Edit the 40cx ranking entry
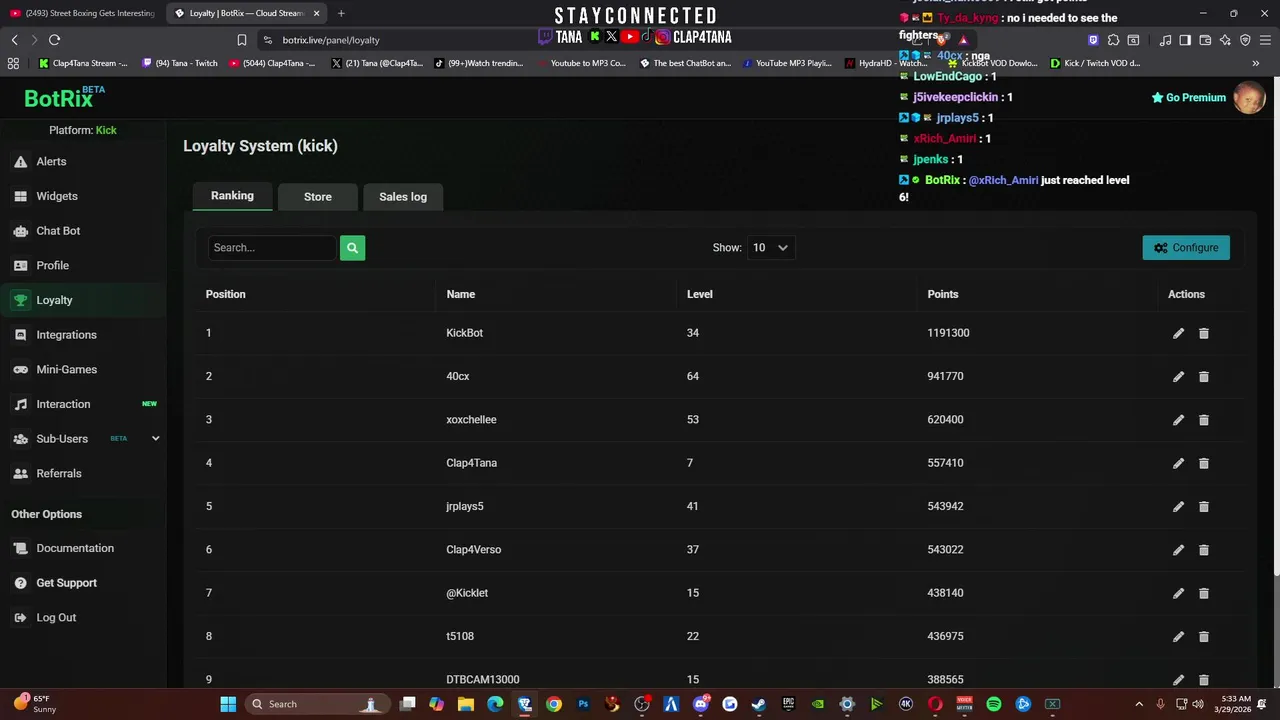This screenshot has width=1280, height=720. pos(1178,377)
